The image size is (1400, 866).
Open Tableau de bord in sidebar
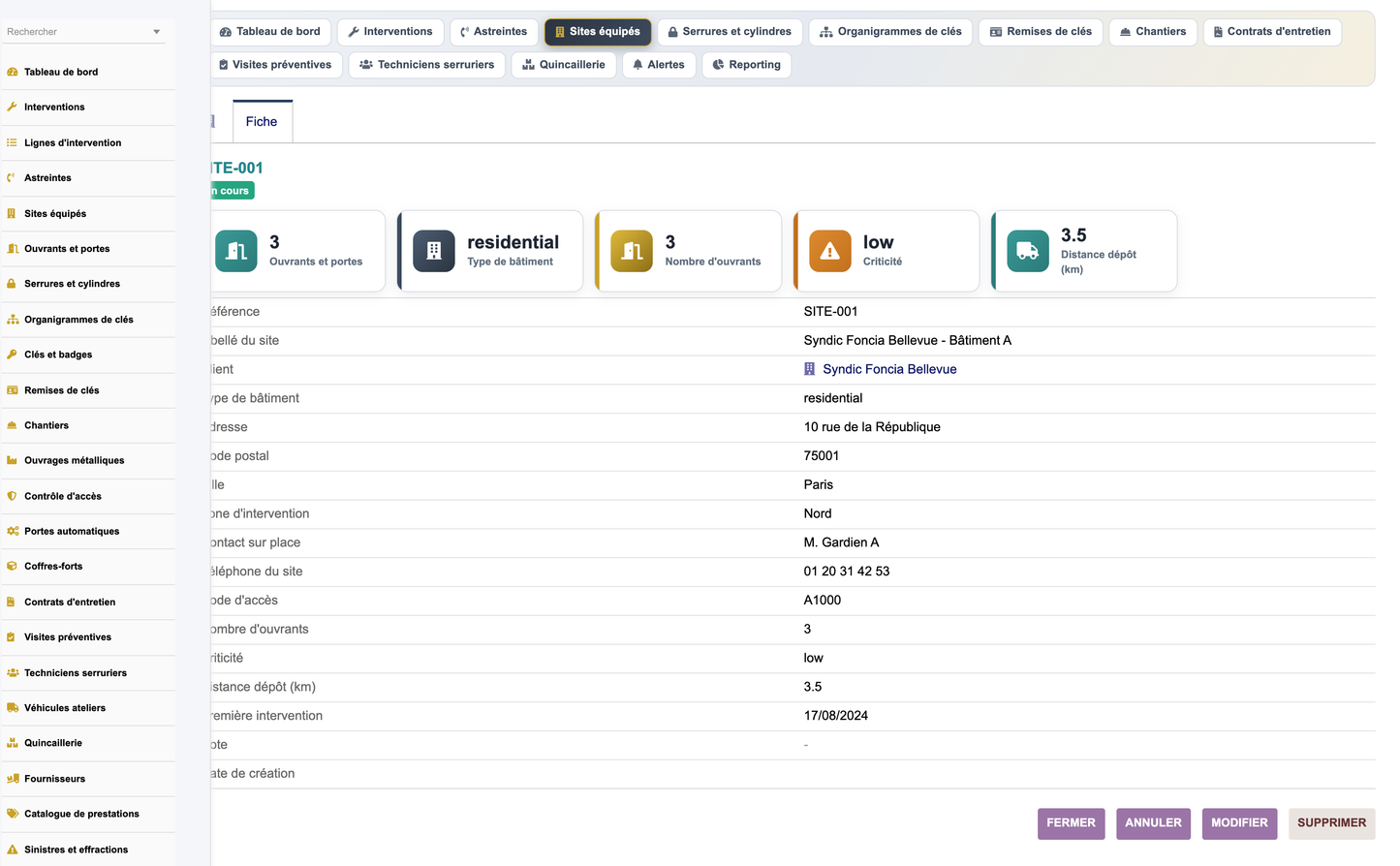pyautogui.click(x=61, y=72)
